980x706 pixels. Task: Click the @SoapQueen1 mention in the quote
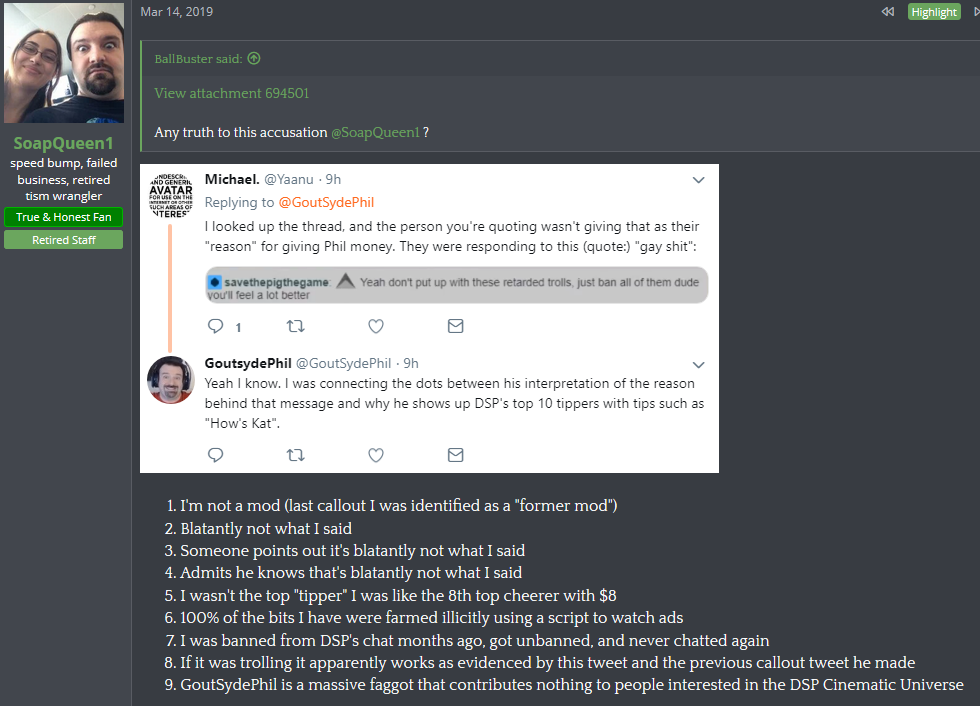point(376,132)
